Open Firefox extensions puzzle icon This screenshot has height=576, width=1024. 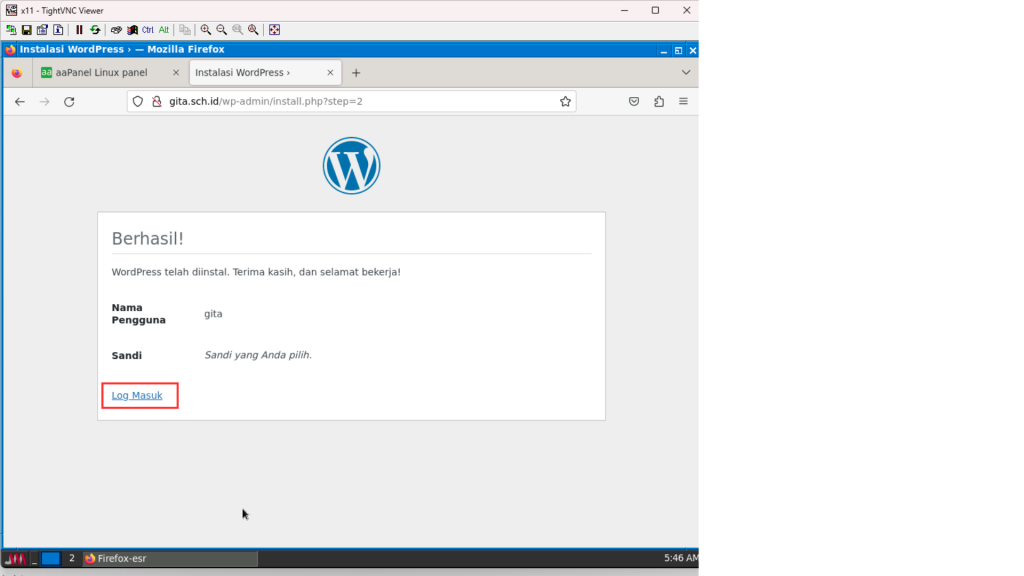click(659, 101)
